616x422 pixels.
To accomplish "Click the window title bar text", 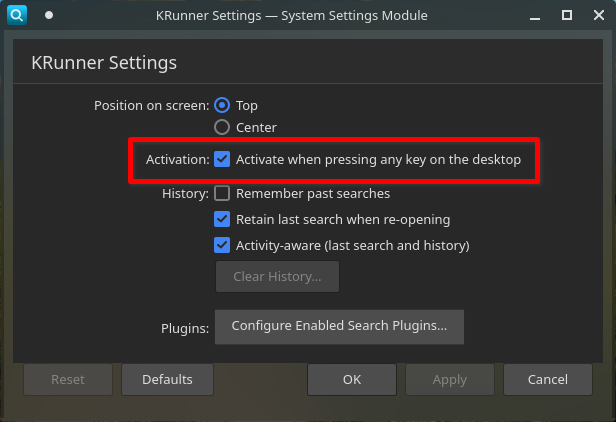I will (291, 15).
